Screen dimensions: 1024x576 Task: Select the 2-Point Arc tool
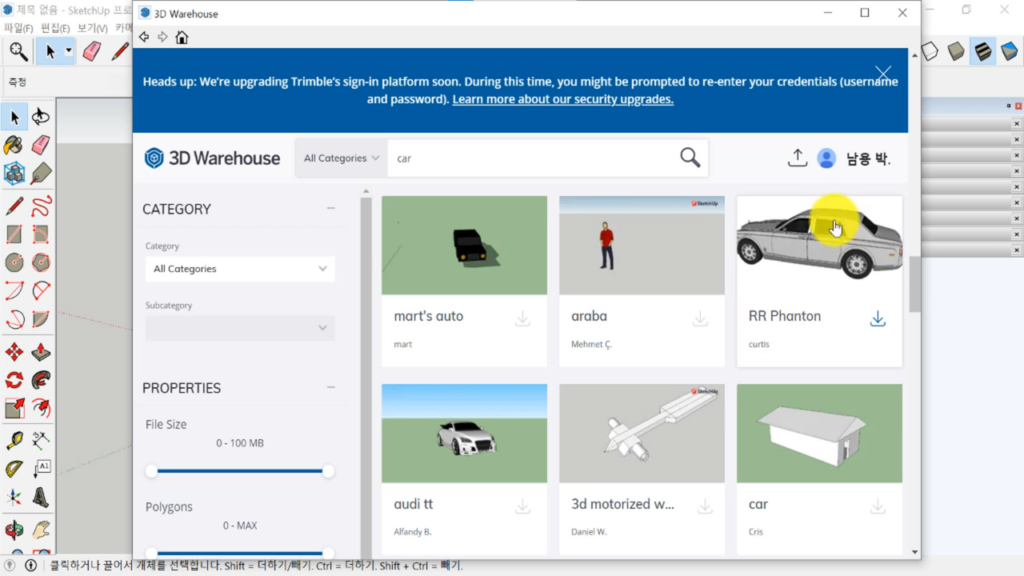click(40, 291)
